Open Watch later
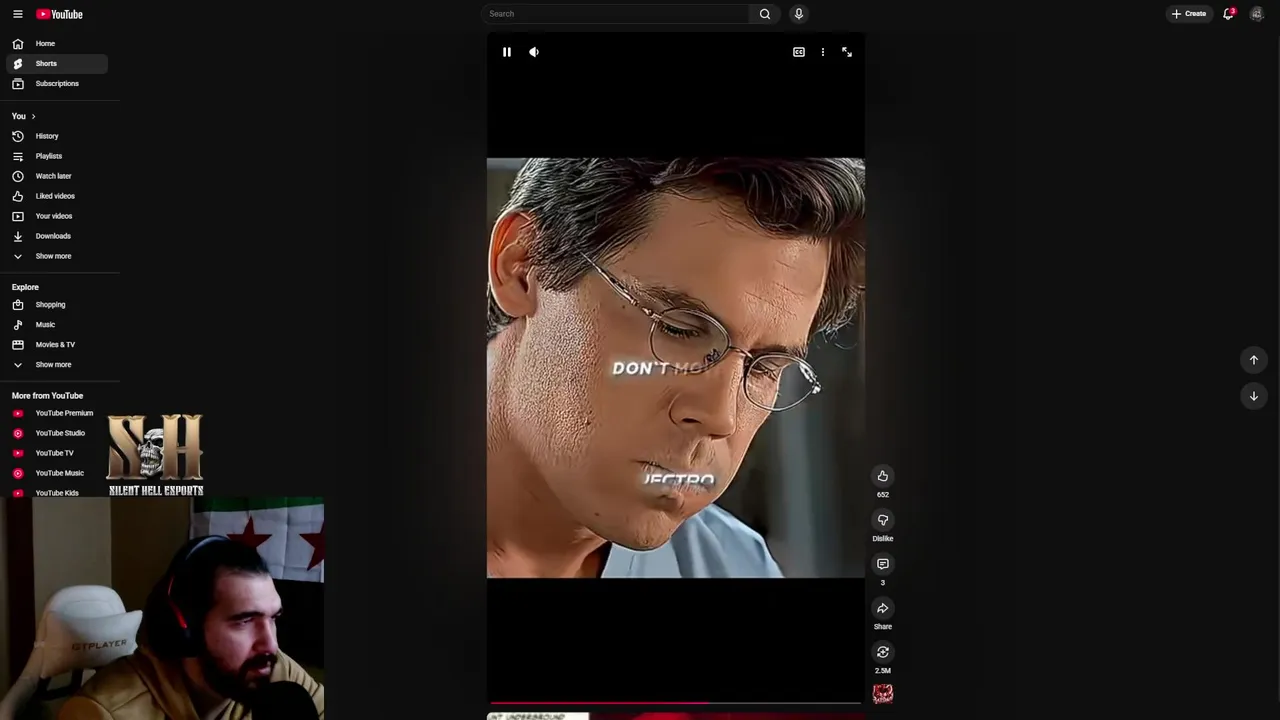The image size is (1280, 720). point(57,176)
